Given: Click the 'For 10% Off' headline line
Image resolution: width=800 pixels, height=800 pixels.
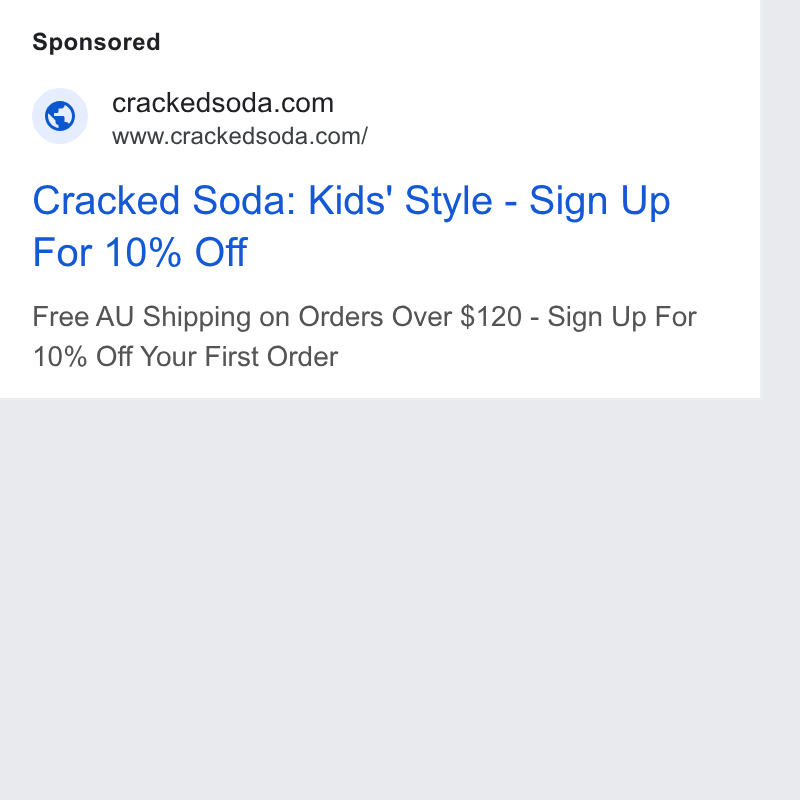Looking at the screenshot, I should (140, 252).
